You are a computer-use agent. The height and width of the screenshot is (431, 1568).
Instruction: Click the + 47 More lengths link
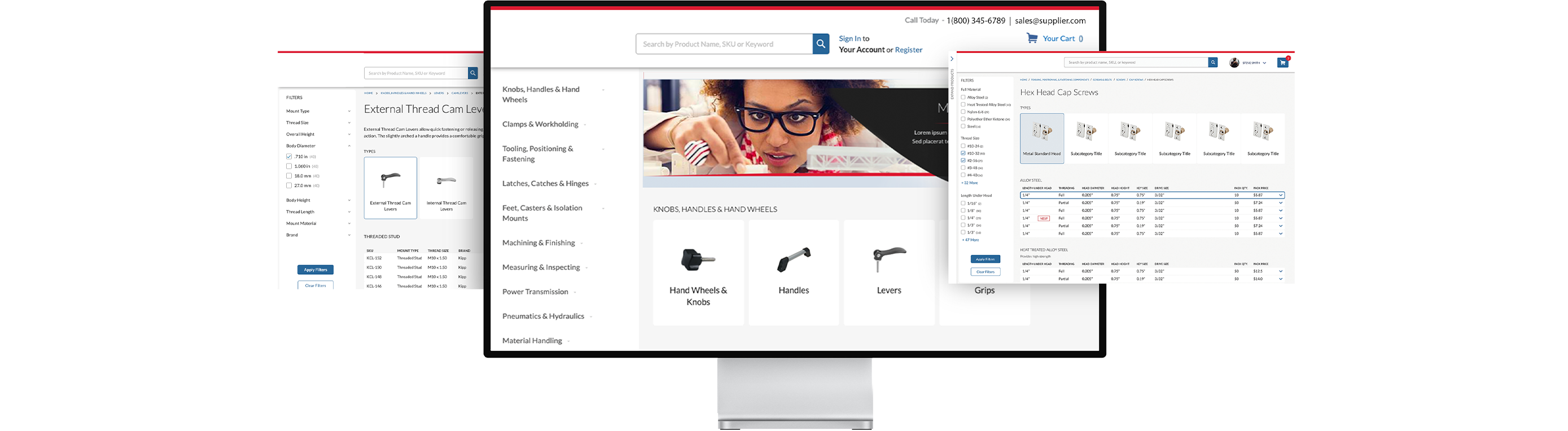click(x=970, y=240)
